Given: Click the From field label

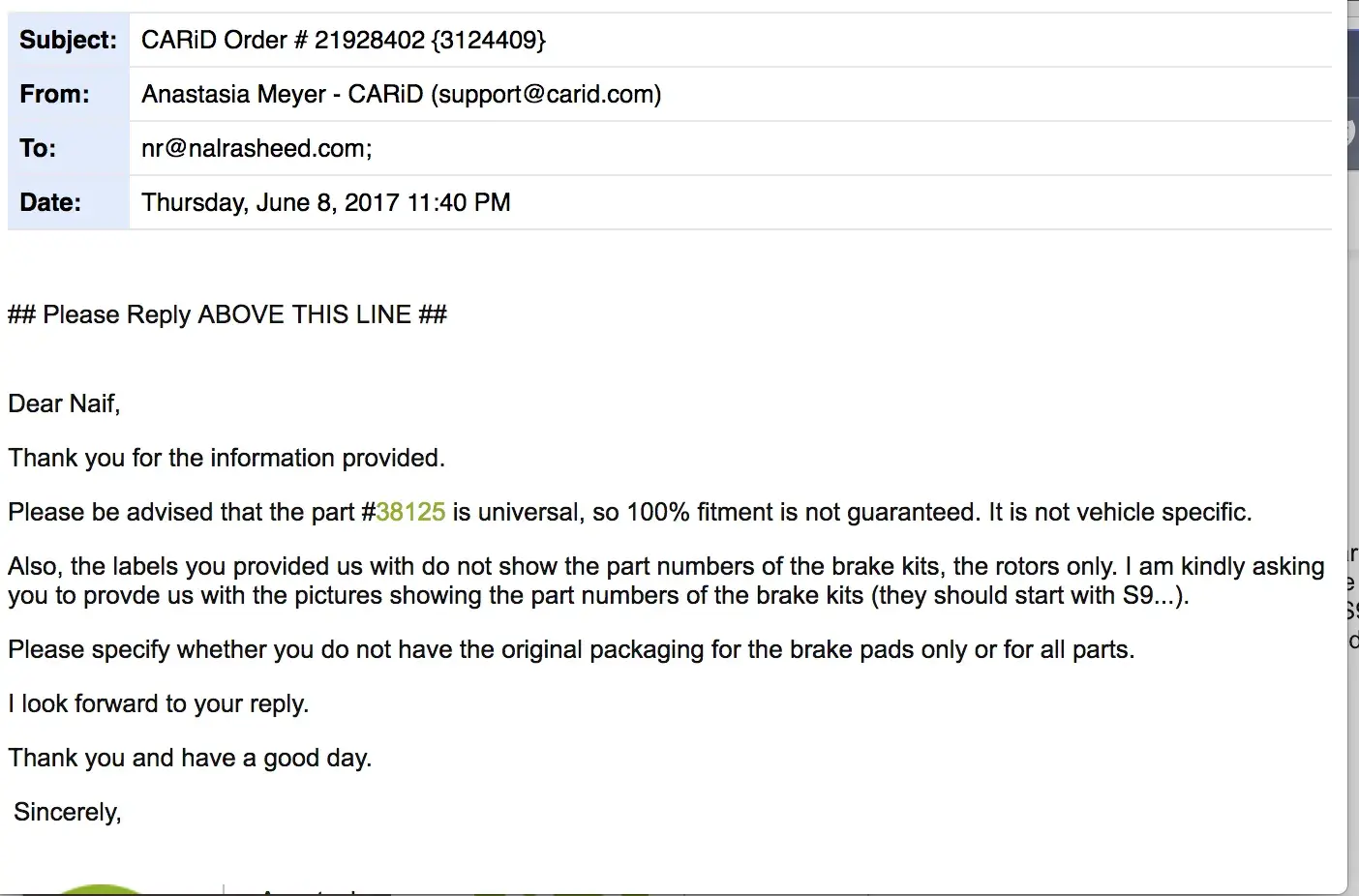Looking at the screenshot, I should 54,94.
